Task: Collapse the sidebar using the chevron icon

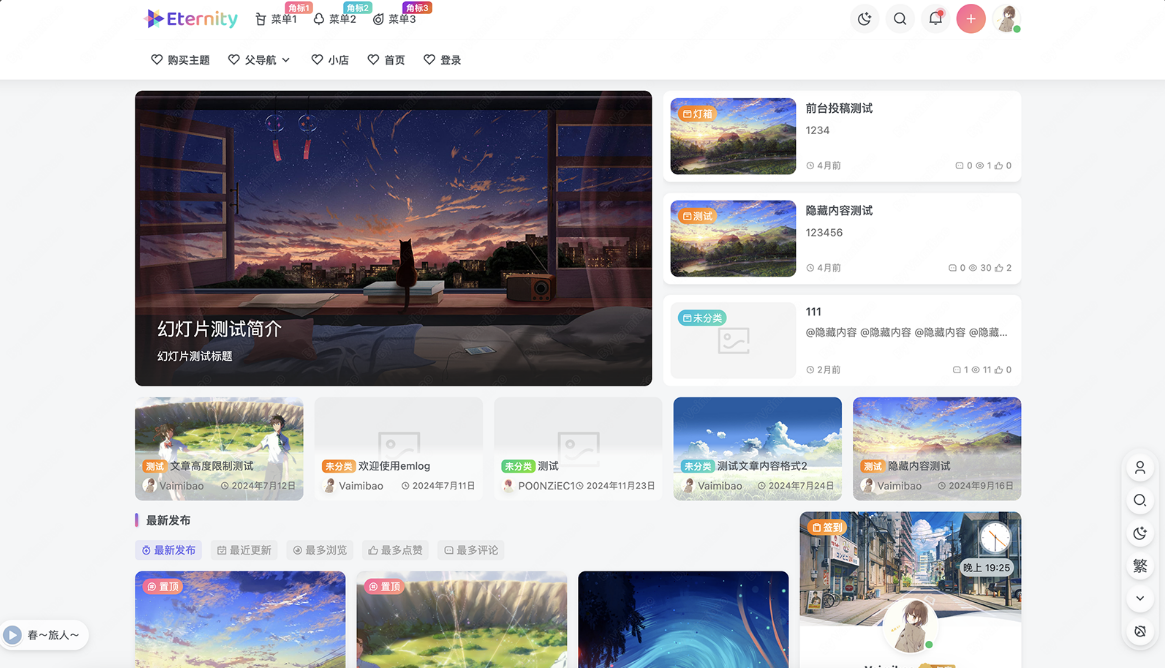Action: click(1140, 598)
